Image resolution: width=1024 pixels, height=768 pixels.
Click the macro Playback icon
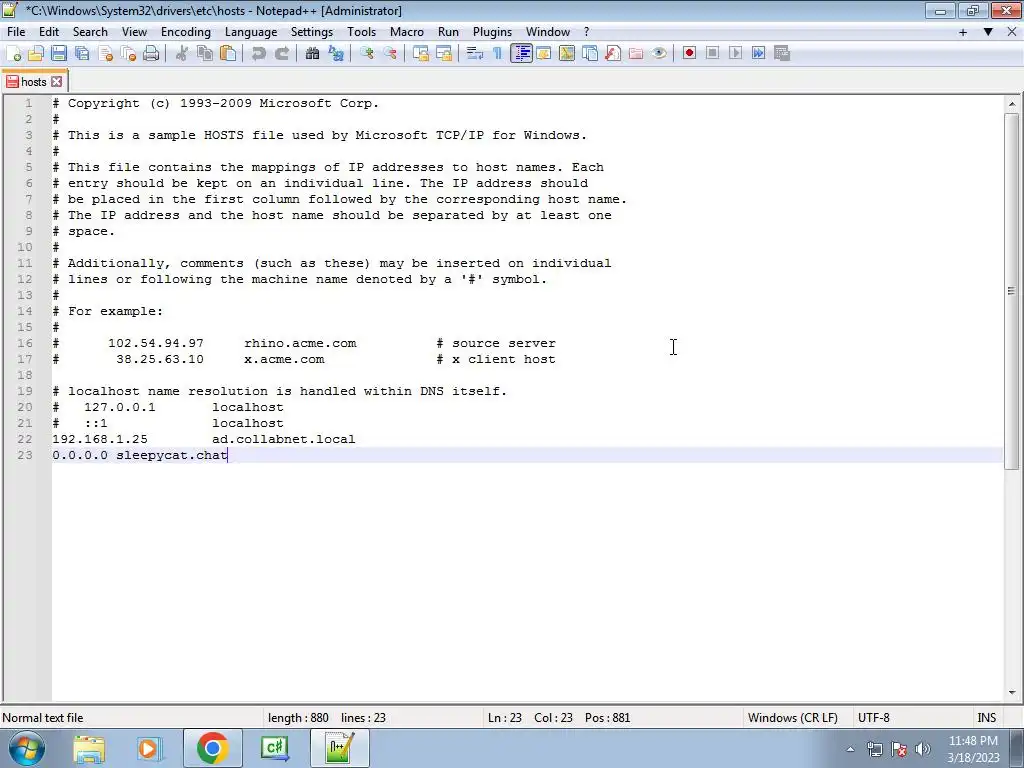click(x=735, y=54)
